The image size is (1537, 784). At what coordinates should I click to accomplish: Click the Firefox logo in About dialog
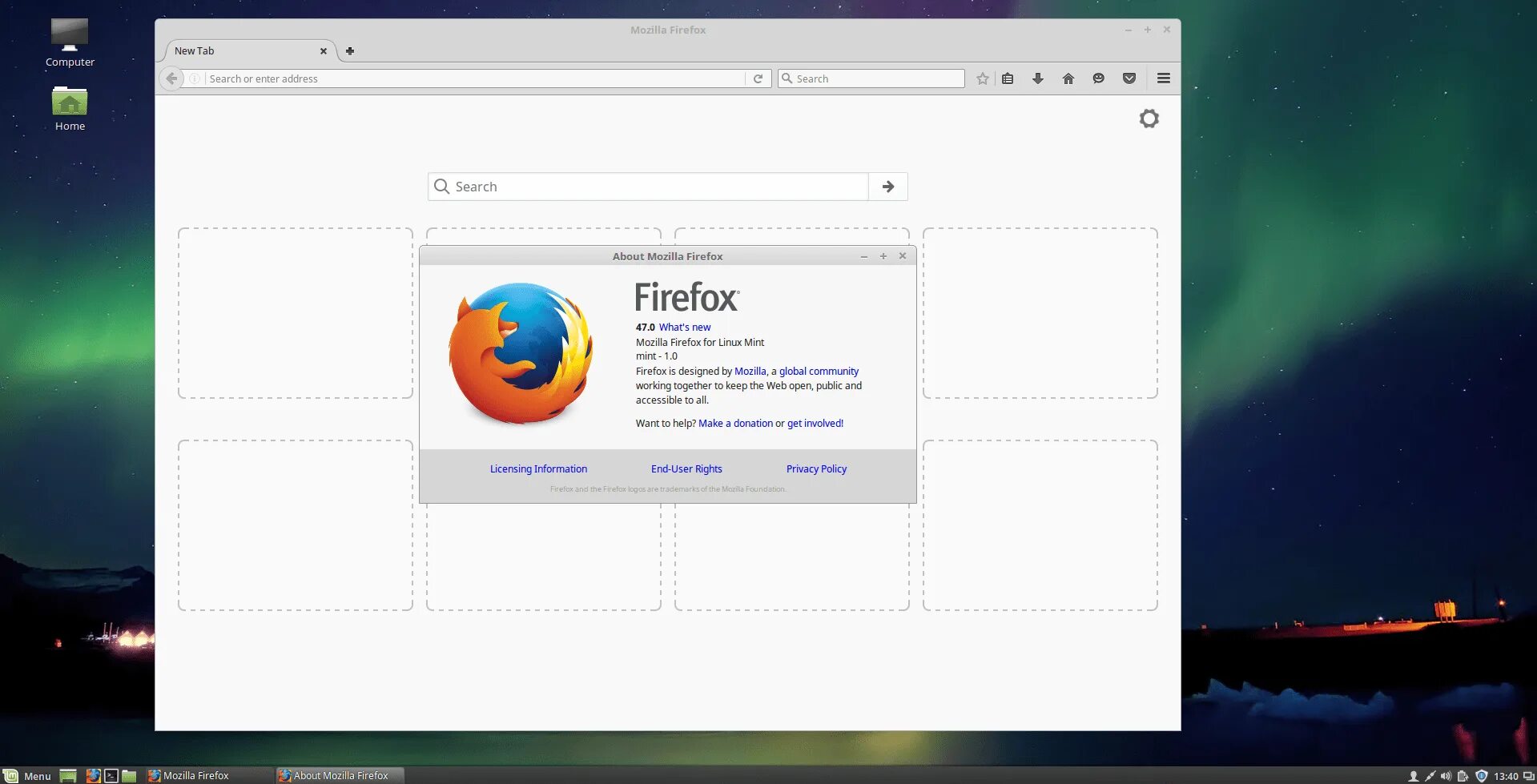521,352
